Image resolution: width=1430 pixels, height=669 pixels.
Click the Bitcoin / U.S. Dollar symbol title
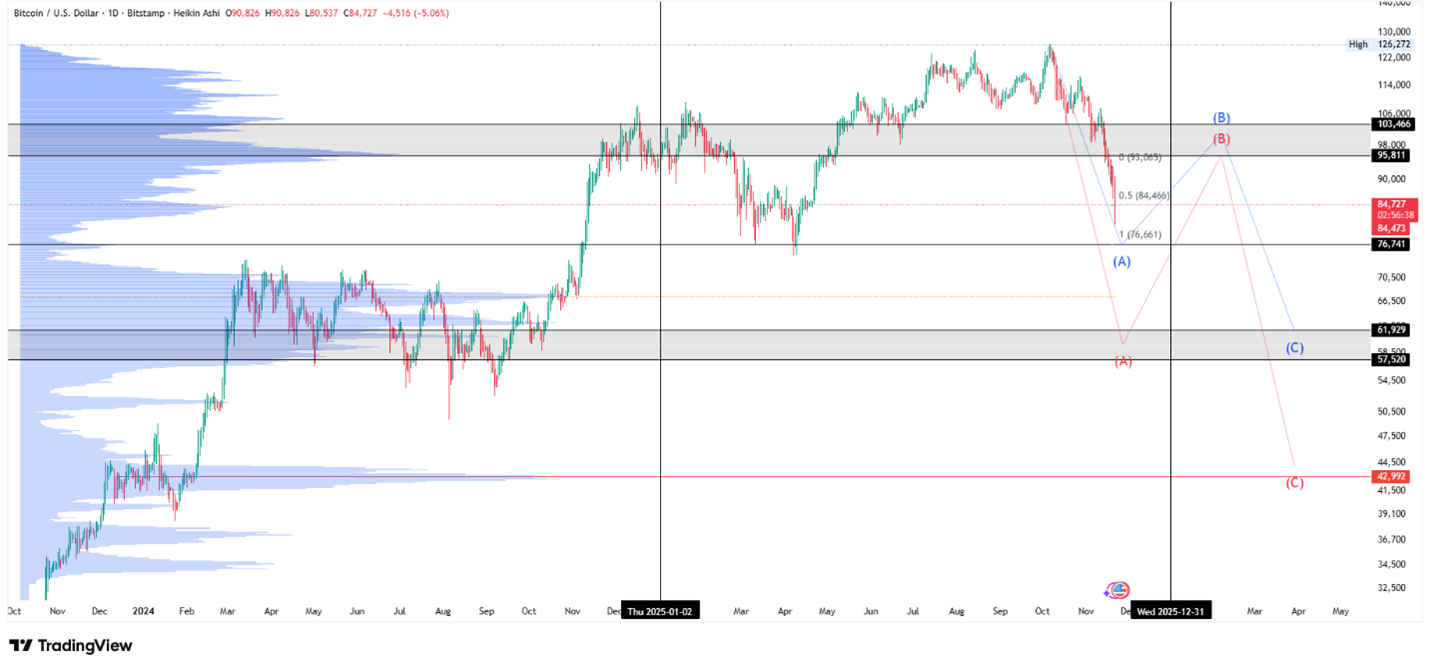pos(61,15)
